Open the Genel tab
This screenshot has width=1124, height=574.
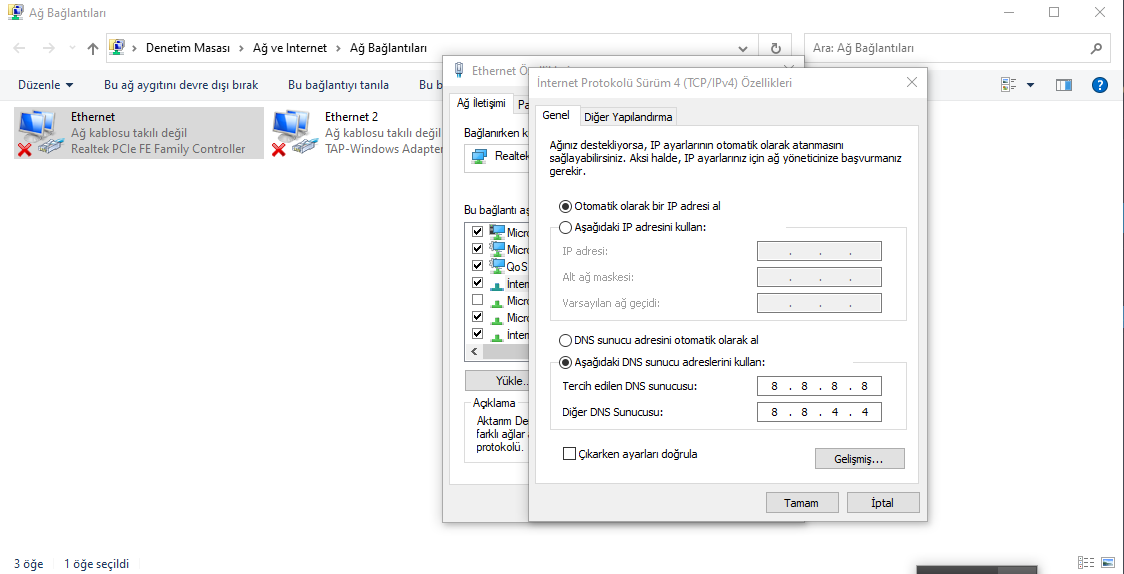click(556, 115)
